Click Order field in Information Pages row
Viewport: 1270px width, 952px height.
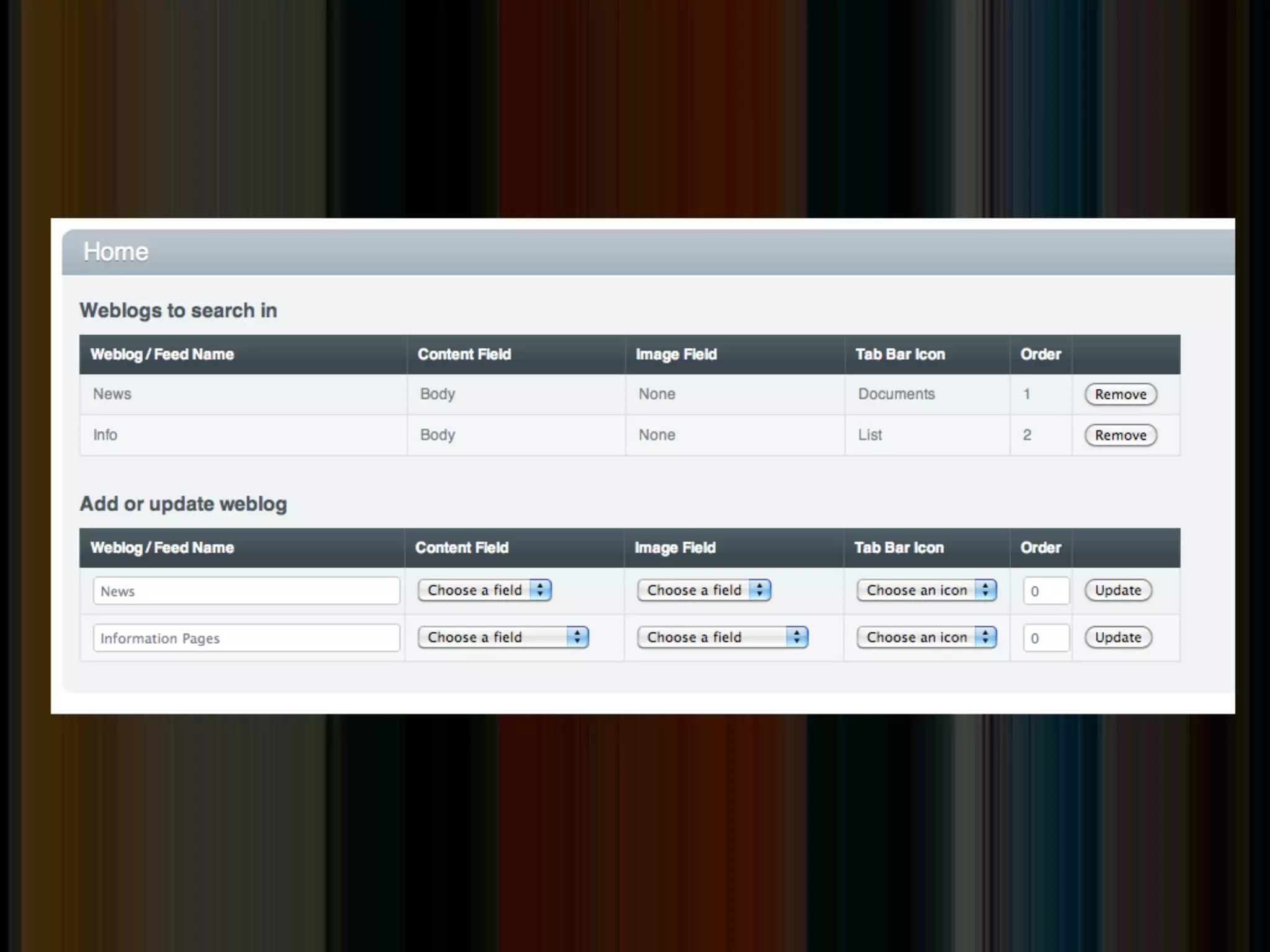point(1046,638)
